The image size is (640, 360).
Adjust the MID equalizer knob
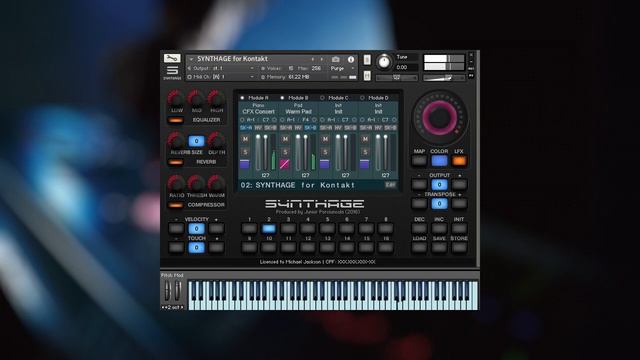(x=196, y=99)
